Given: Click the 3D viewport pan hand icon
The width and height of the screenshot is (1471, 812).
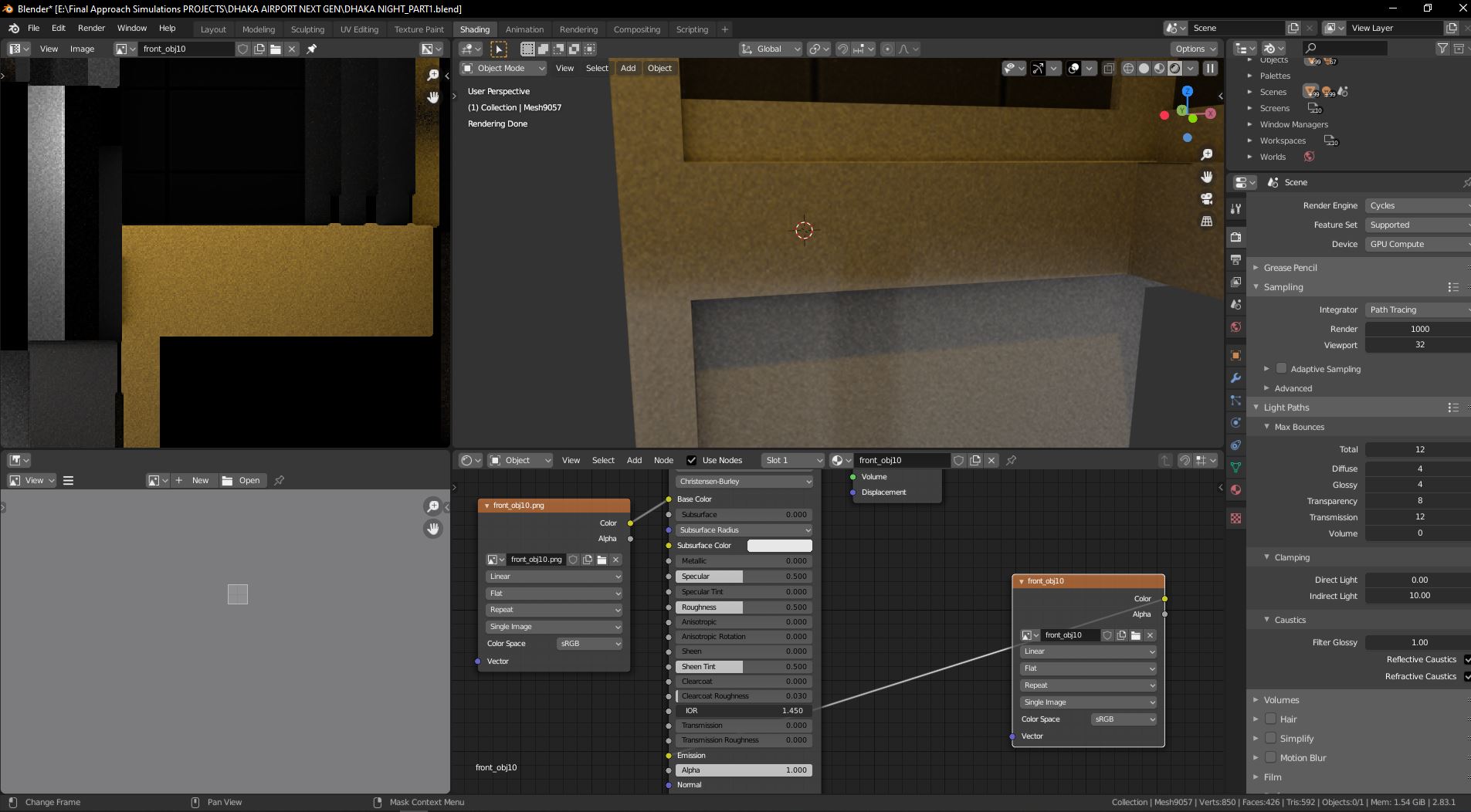Looking at the screenshot, I should pyautogui.click(x=1207, y=177).
